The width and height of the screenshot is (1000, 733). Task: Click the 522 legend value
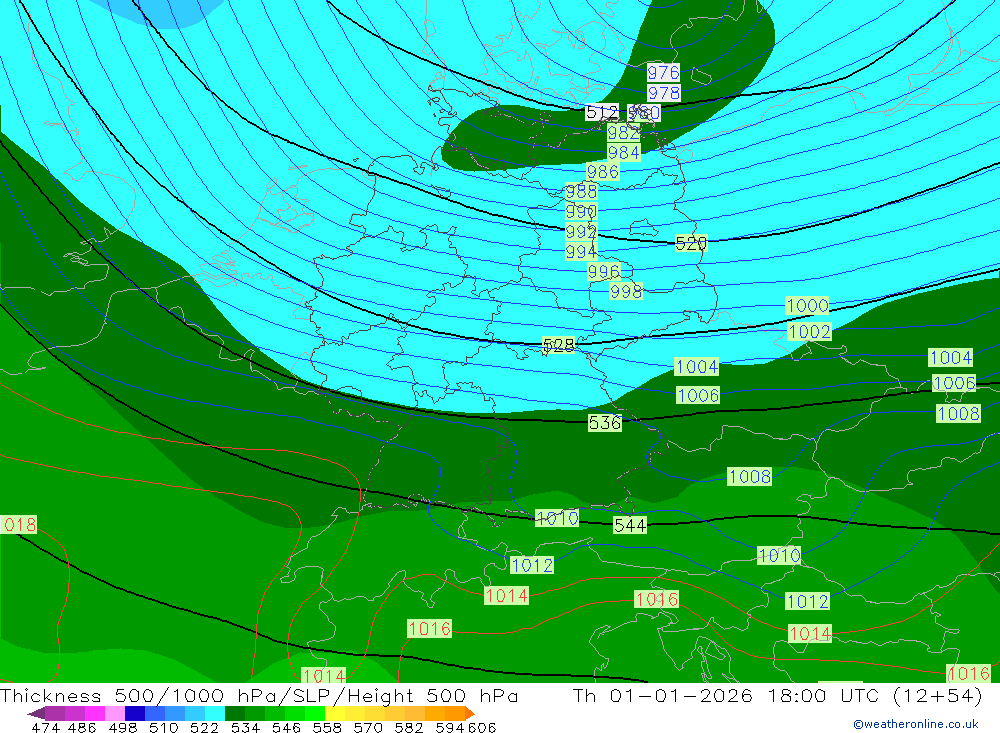click(204, 727)
